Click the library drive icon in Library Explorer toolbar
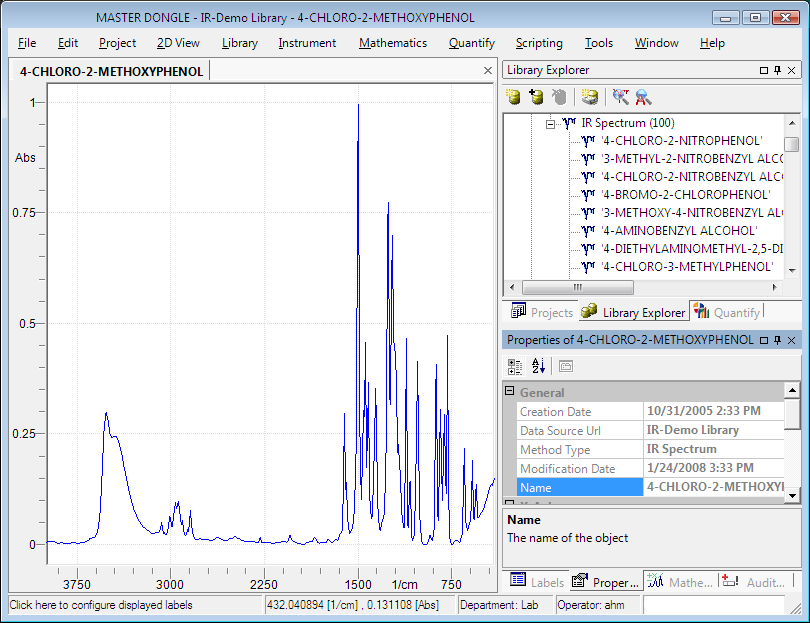810x623 pixels. click(590, 97)
